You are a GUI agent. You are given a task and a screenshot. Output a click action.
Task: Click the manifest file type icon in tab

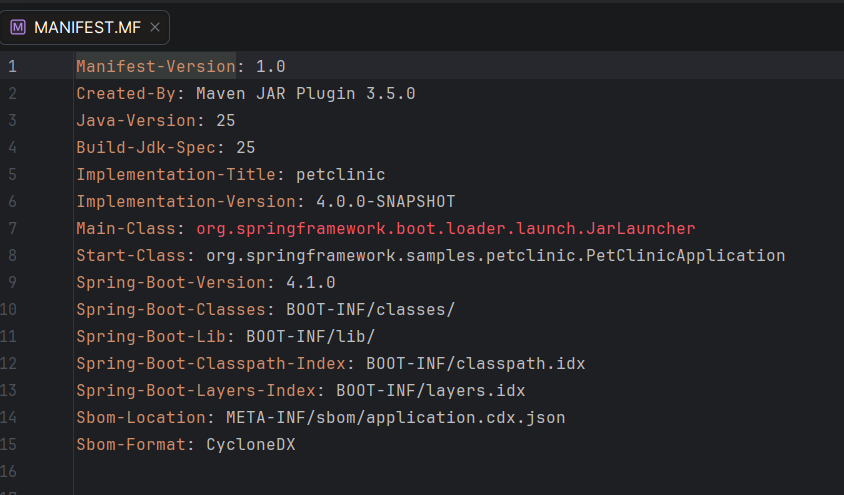[18, 27]
